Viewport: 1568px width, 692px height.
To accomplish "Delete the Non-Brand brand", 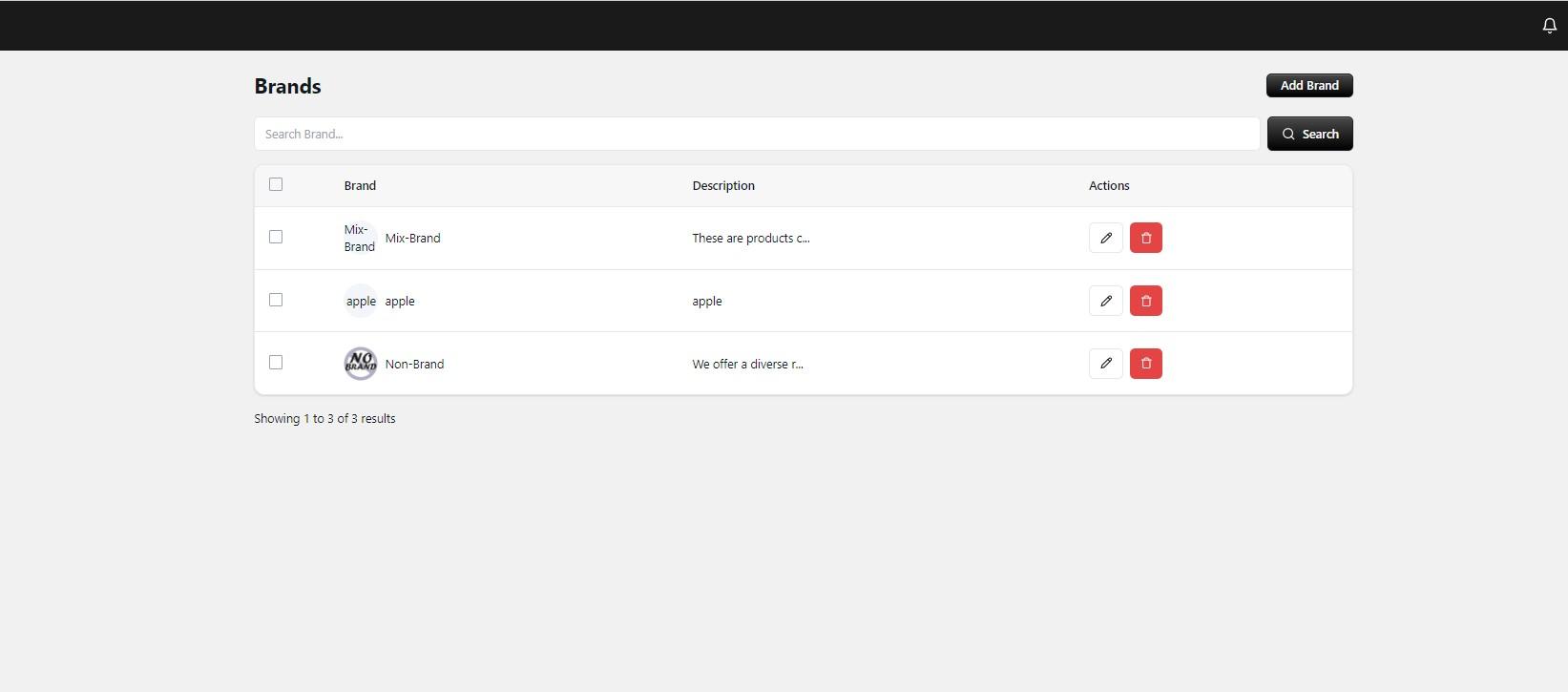I will tap(1145, 364).
